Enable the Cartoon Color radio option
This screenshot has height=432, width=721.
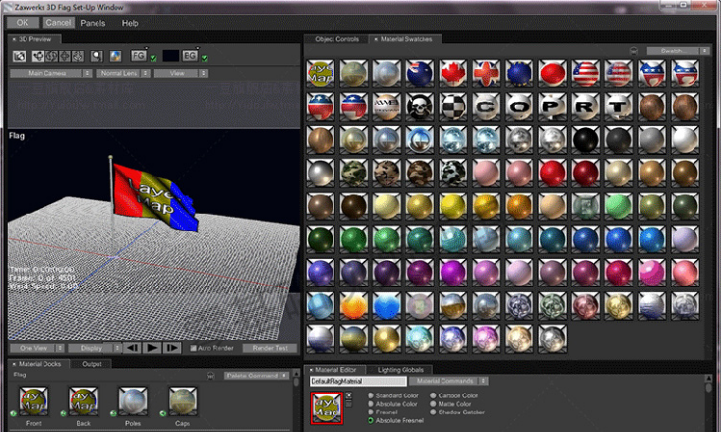[430, 395]
